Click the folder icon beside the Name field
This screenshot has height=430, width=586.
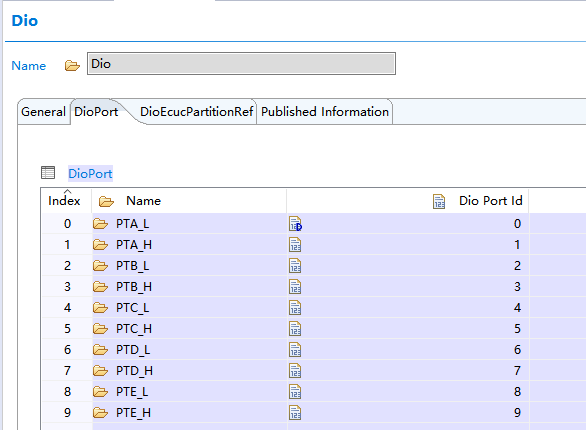tap(72, 66)
